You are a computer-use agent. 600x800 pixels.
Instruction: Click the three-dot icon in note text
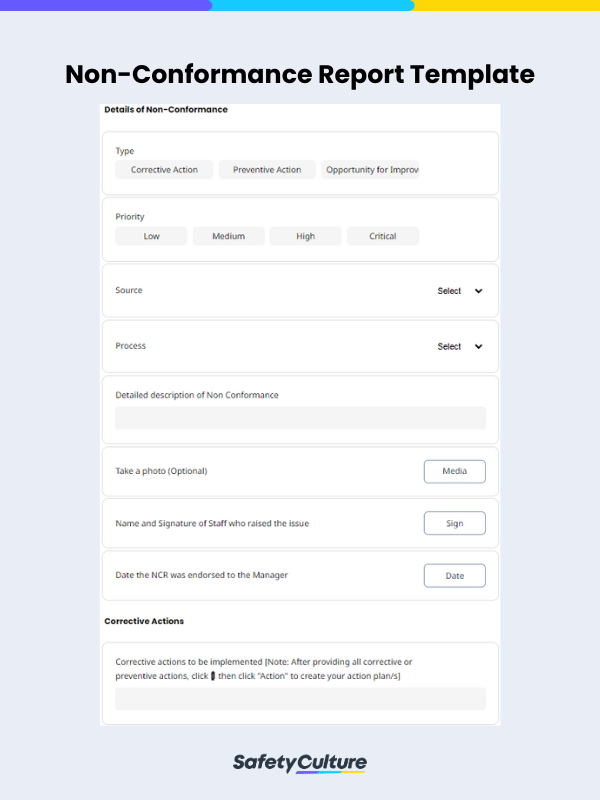coord(213,677)
